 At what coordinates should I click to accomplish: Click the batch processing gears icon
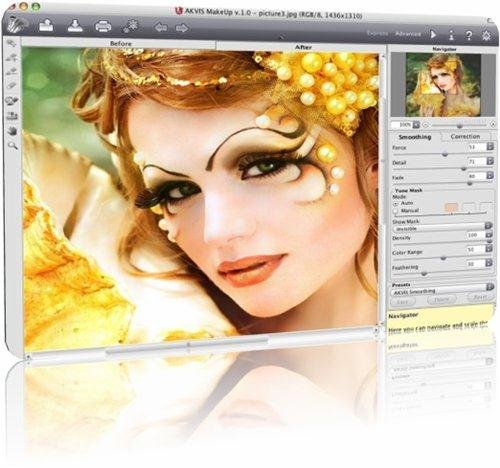point(130,26)
